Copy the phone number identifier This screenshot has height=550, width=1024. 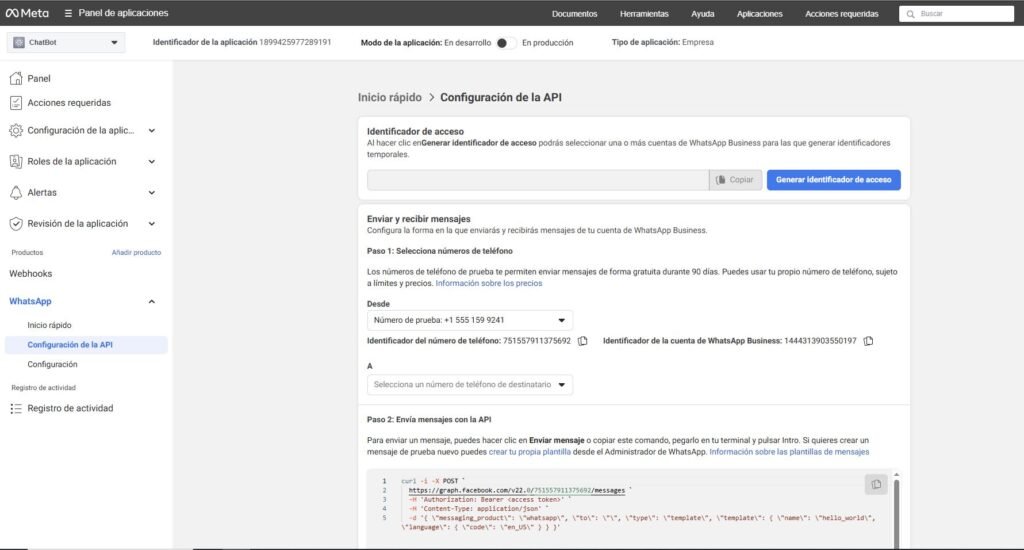582,341
